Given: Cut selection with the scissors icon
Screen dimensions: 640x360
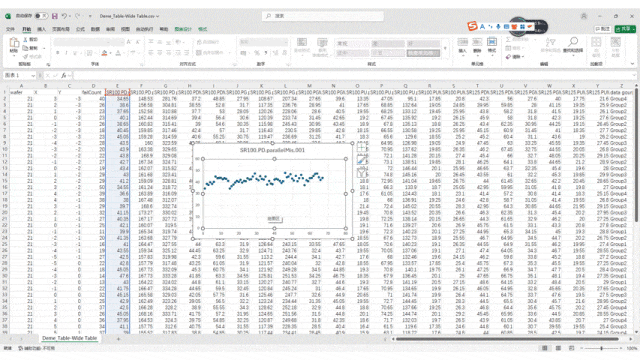Looking at the screenshot, I should pos(25,40).
